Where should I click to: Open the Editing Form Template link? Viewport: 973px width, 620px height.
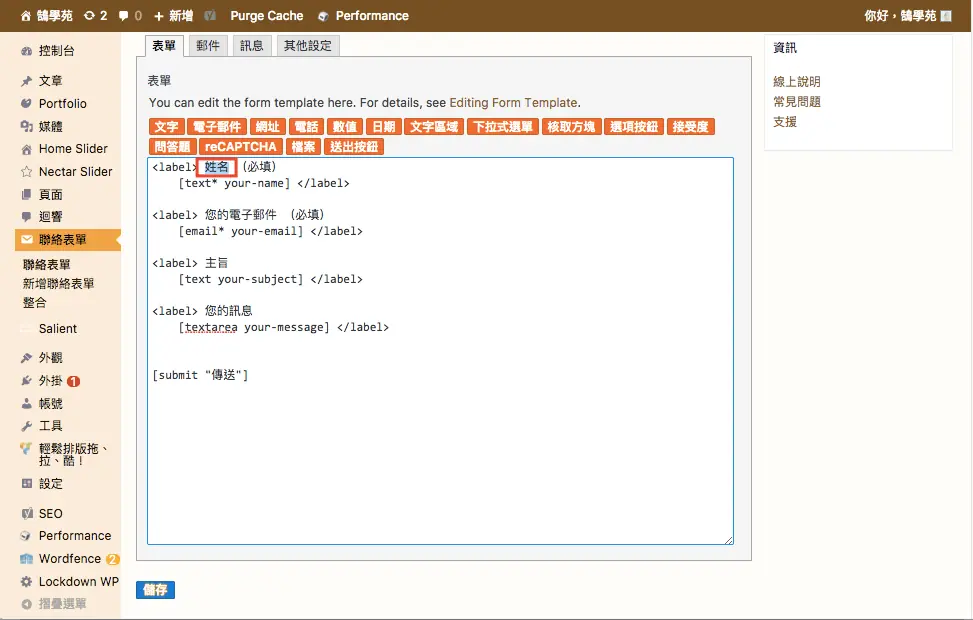click(x=514, y=103)
